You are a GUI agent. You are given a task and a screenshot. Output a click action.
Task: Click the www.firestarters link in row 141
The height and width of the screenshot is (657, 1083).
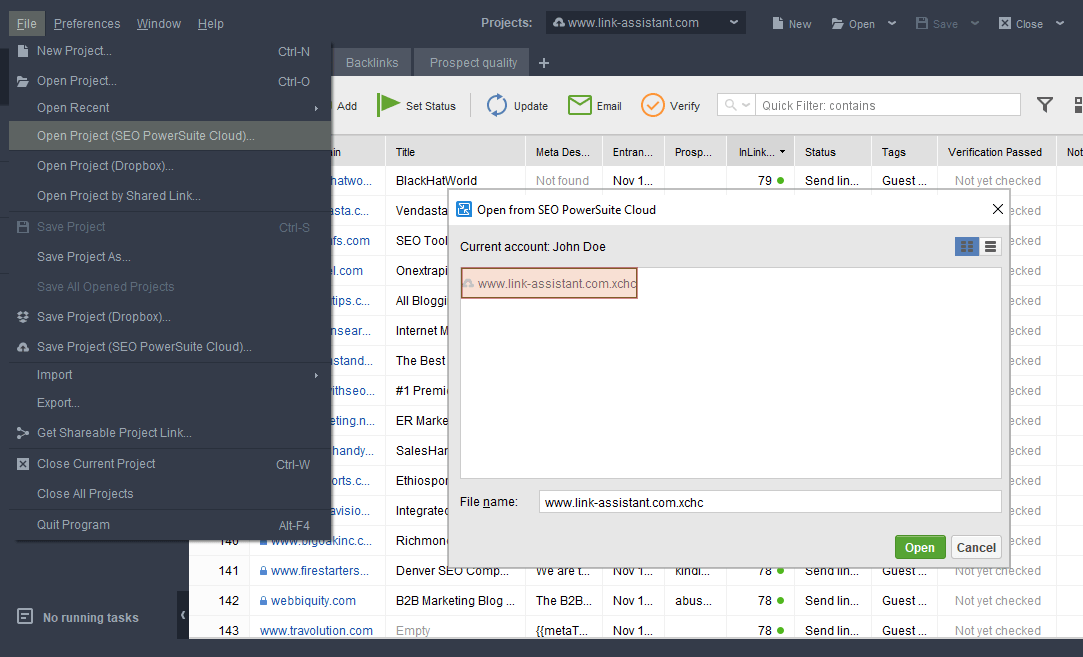[320, 571]
